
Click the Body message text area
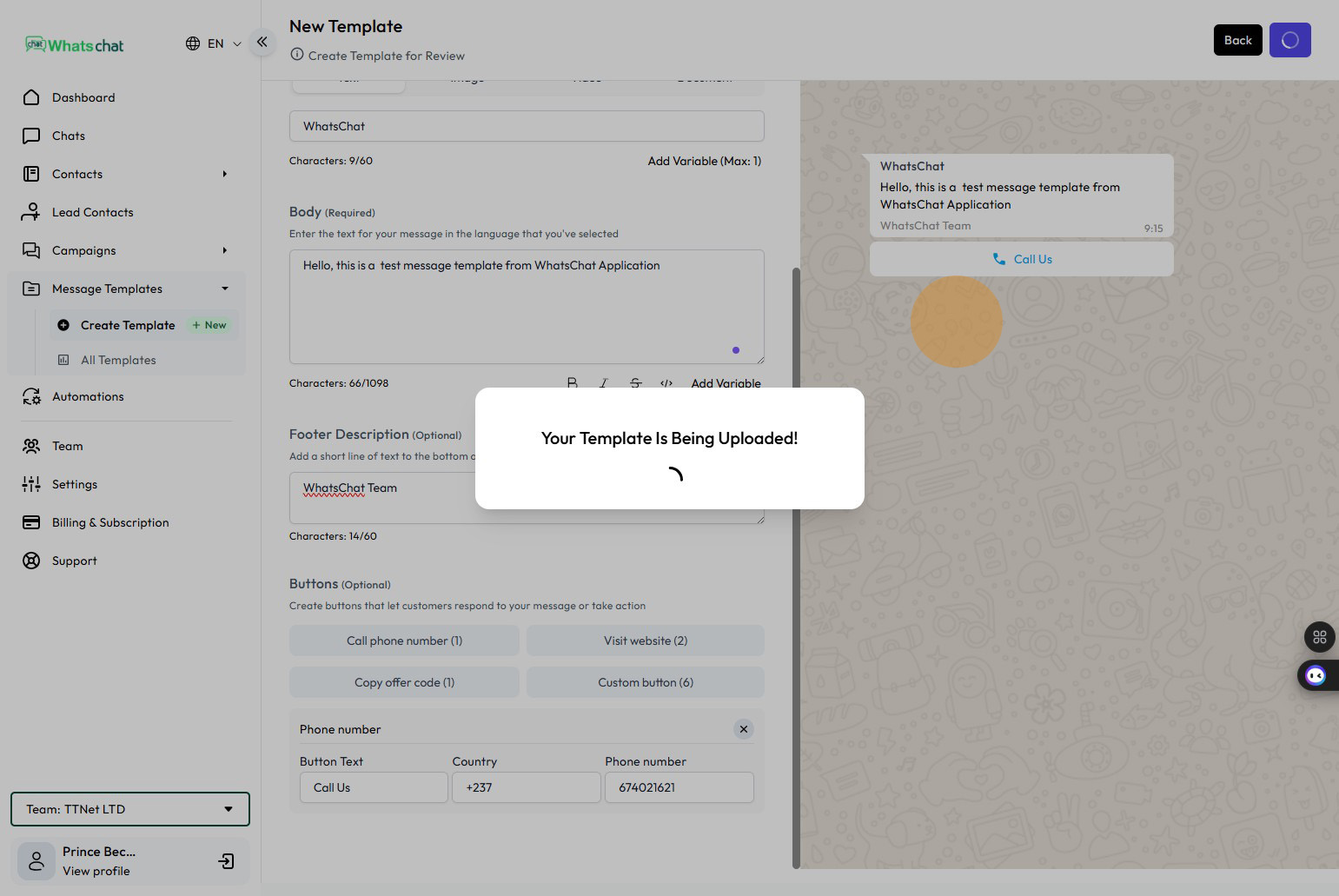(527, 306)
